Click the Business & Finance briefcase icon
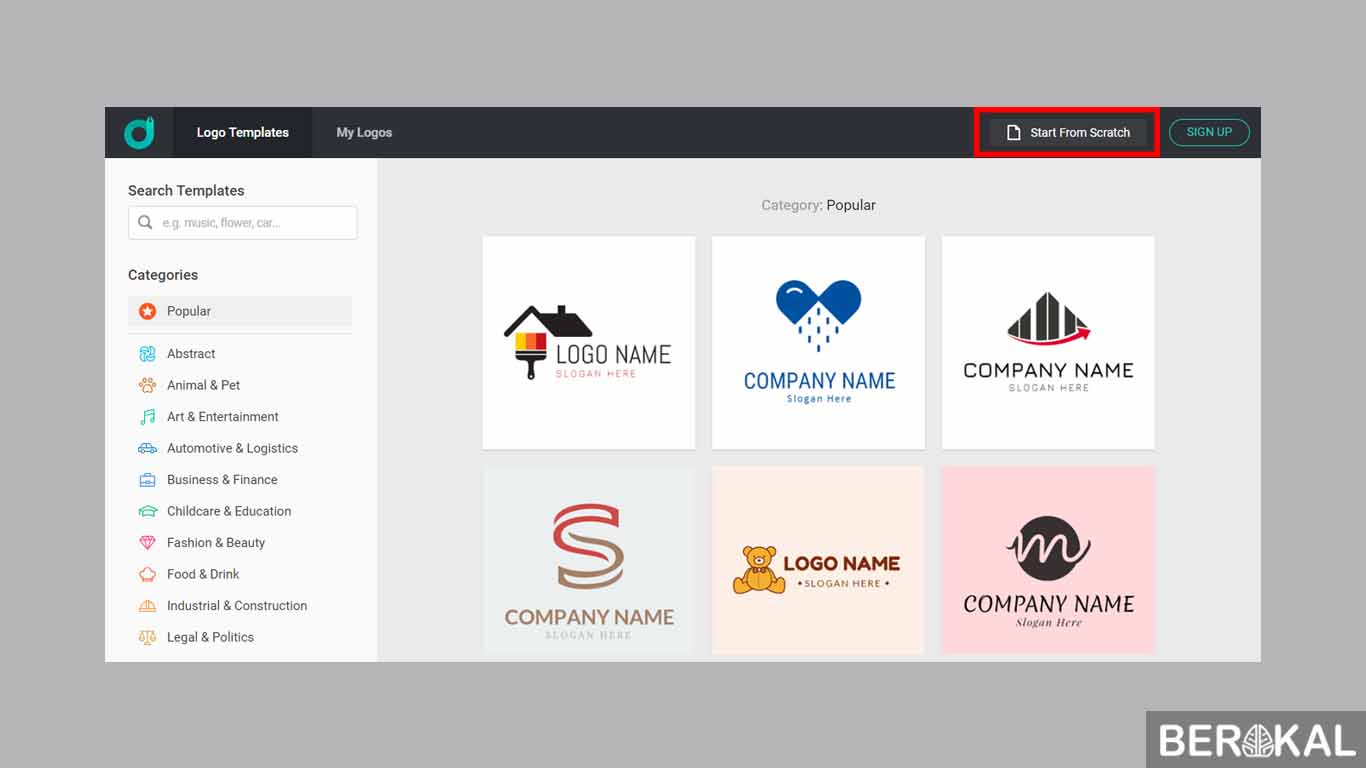 coord(148,480)
